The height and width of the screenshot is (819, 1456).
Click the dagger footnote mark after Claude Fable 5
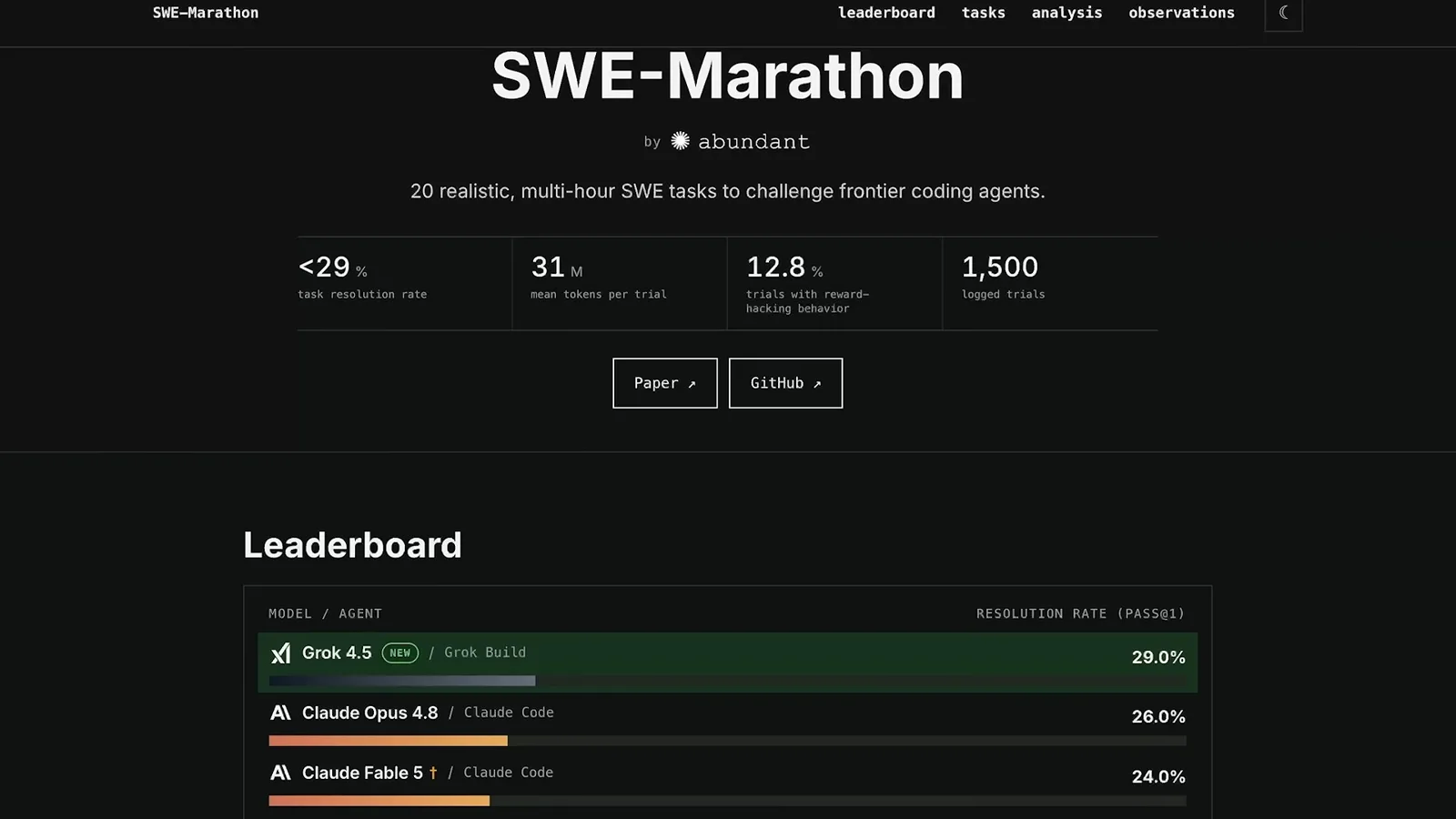[x=433, y=773]
